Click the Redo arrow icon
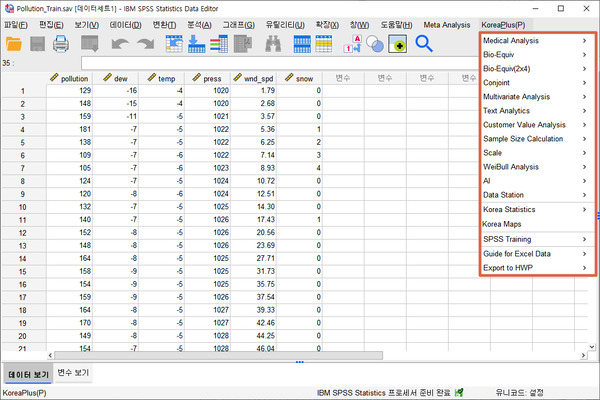Image resolution: width=600 pixels, height=400 pixels. pyautogui.click(x=145, y=44)
